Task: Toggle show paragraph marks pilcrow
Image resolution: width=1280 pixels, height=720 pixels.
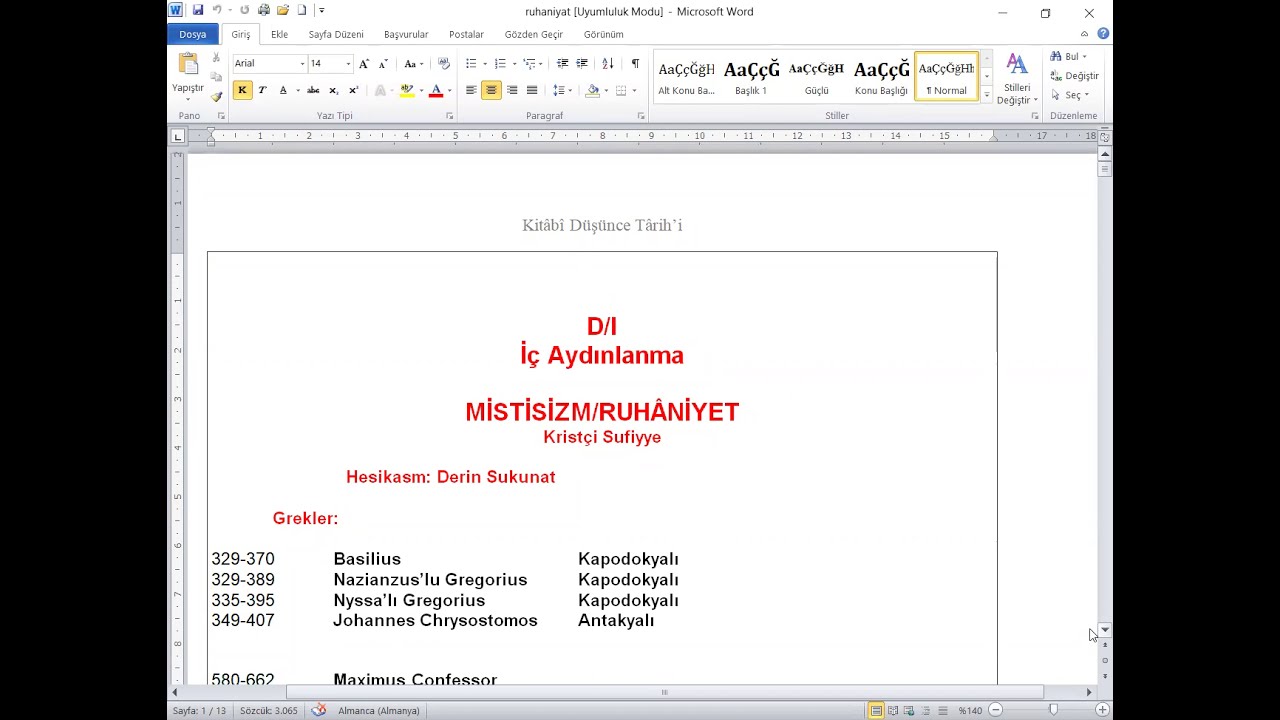Action: coord(635,63)
